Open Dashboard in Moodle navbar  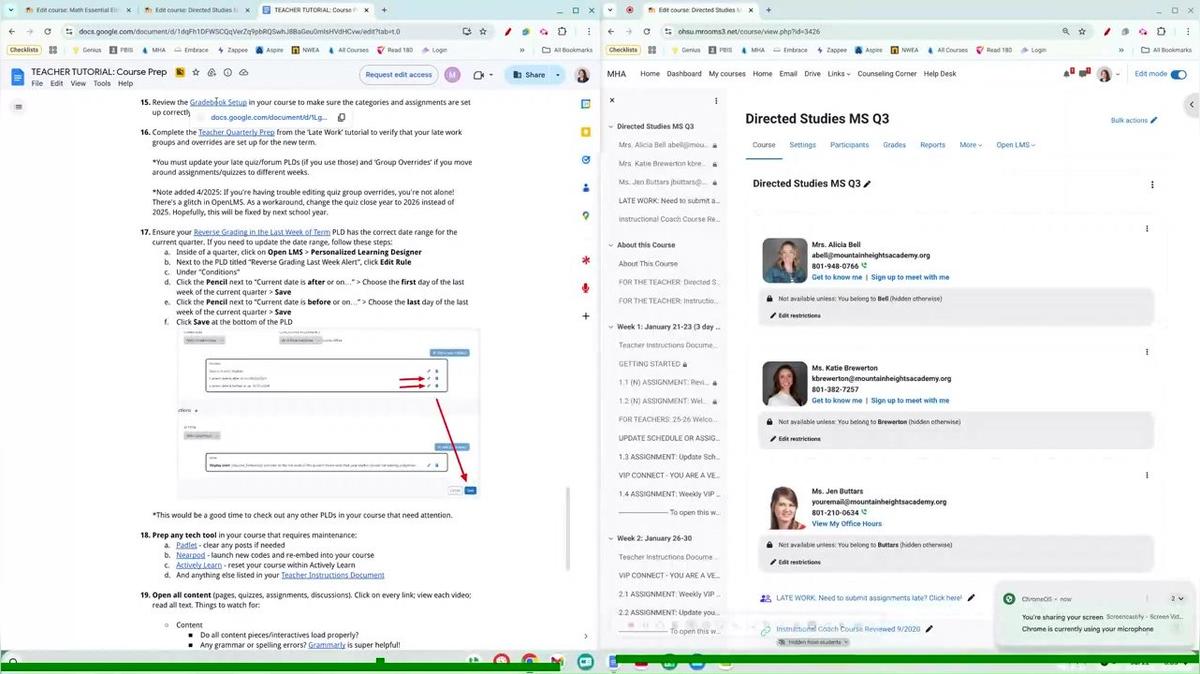pyautogui.click(x=684, y=74)
